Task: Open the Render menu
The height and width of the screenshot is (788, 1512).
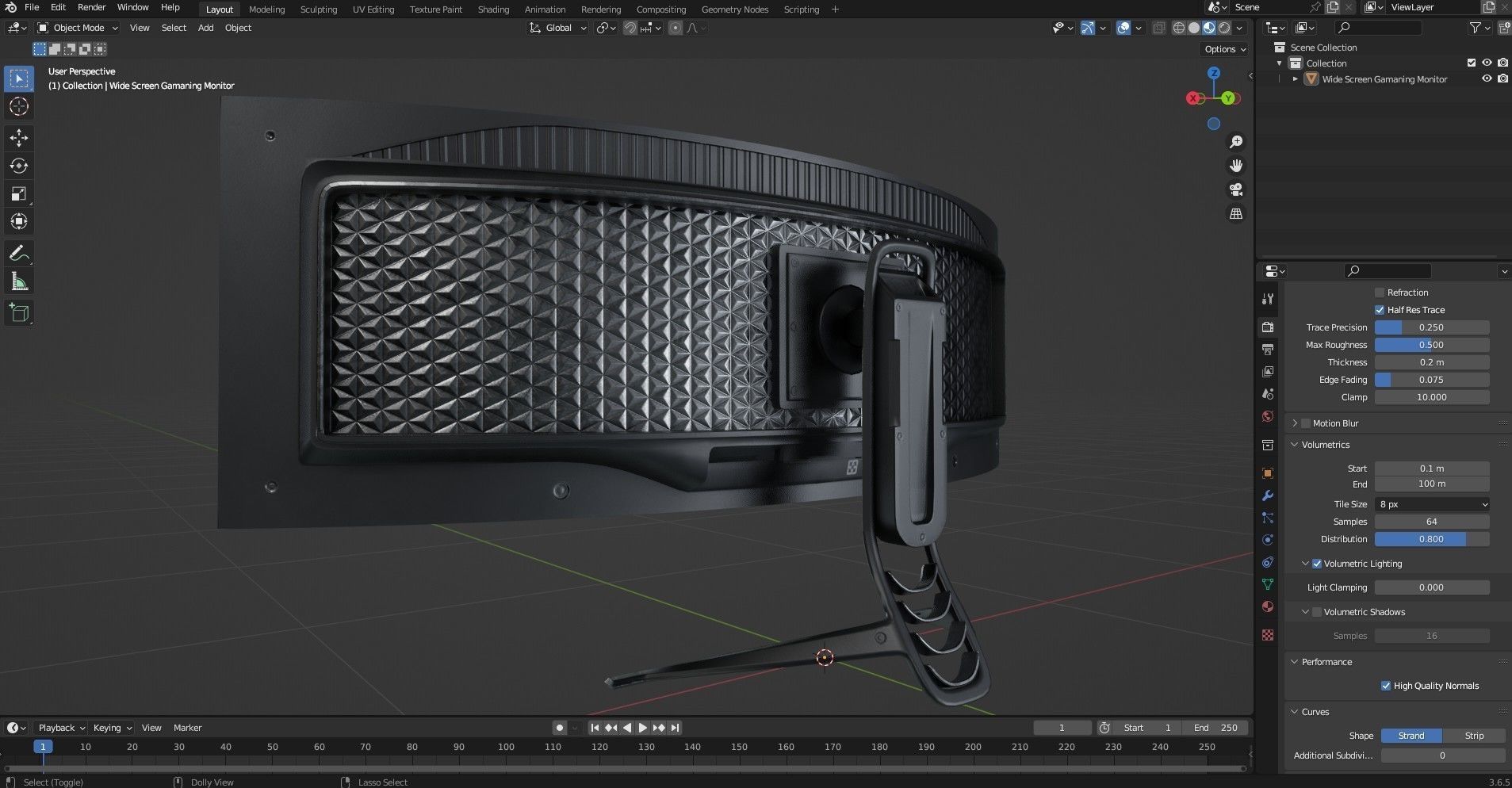Action: [91, 7]
